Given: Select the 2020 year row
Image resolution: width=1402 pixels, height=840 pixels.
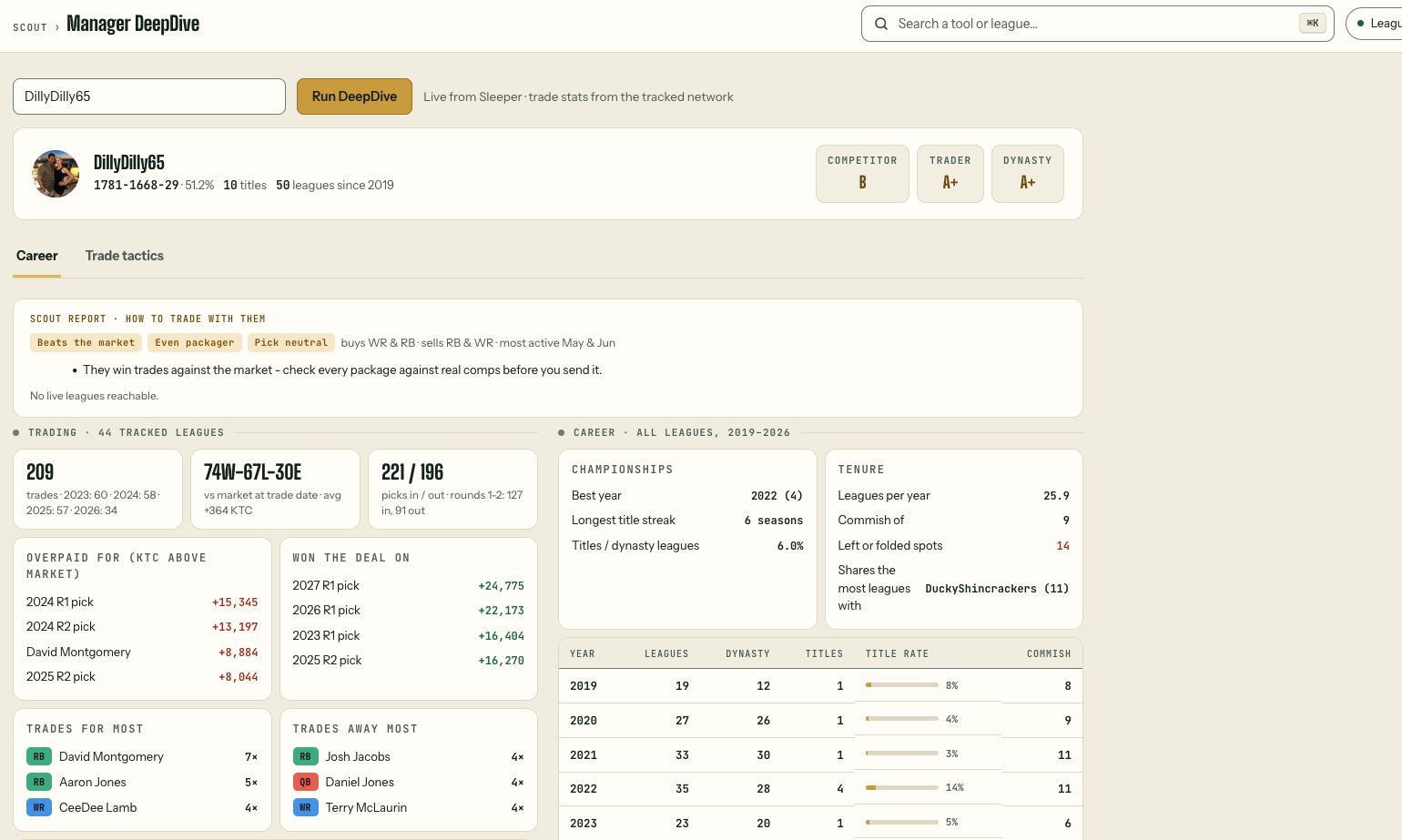Looking at the screenshot, I should click(820, 720).
